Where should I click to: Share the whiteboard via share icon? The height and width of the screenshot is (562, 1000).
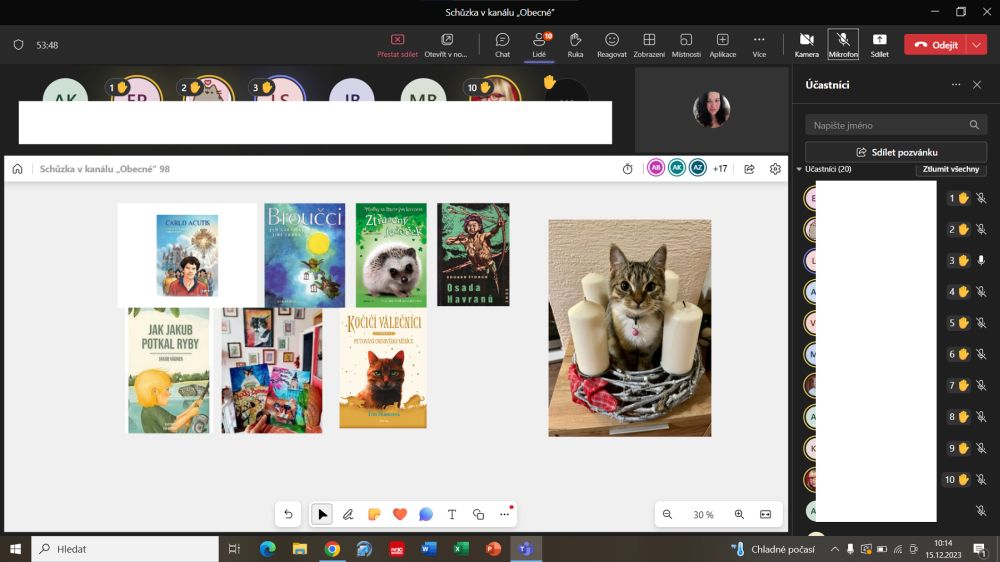coord(749,169)
